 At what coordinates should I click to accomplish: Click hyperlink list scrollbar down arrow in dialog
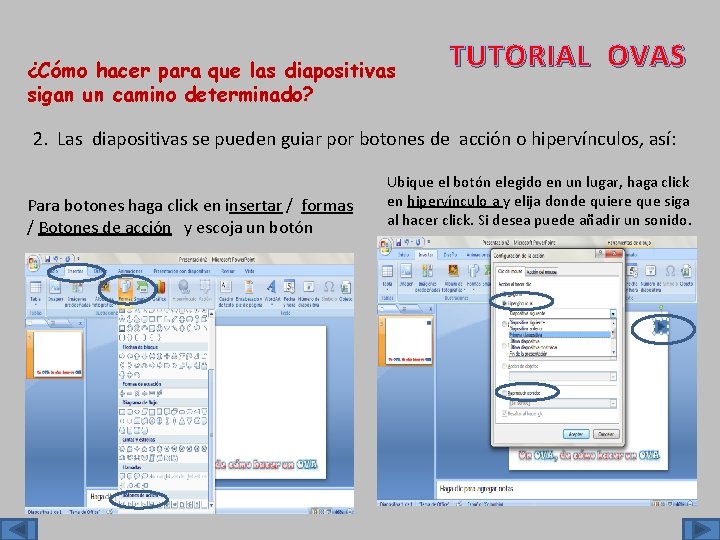pyautogui.click(x=613, y=353)
